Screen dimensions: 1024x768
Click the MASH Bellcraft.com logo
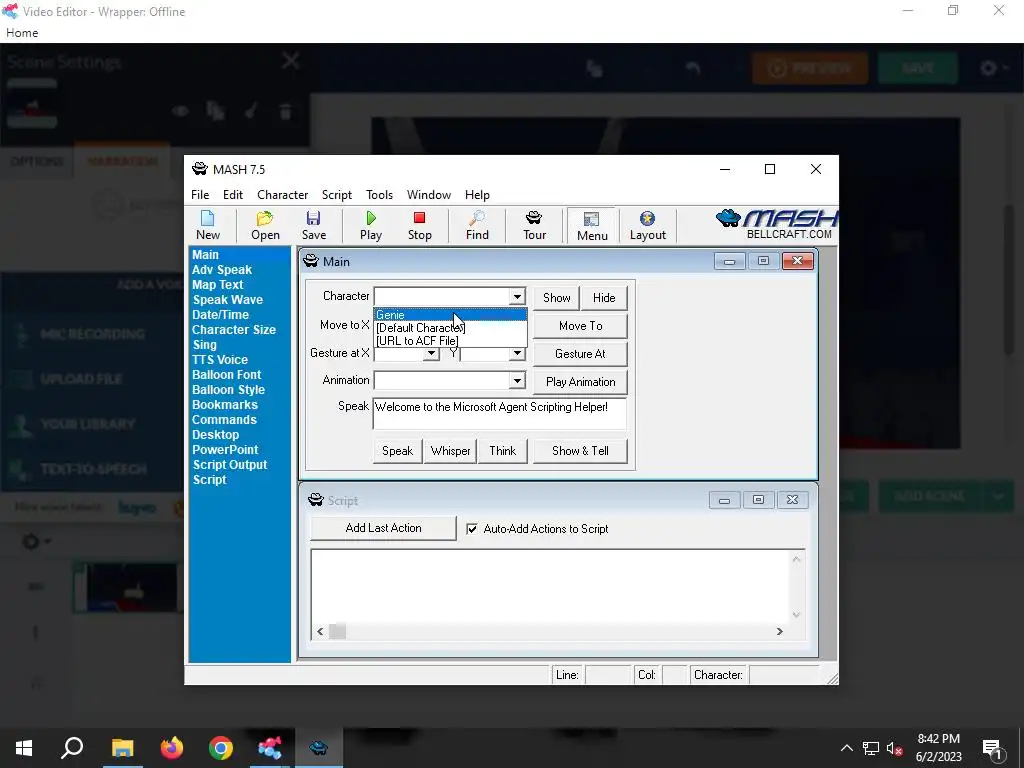point(776,225)
